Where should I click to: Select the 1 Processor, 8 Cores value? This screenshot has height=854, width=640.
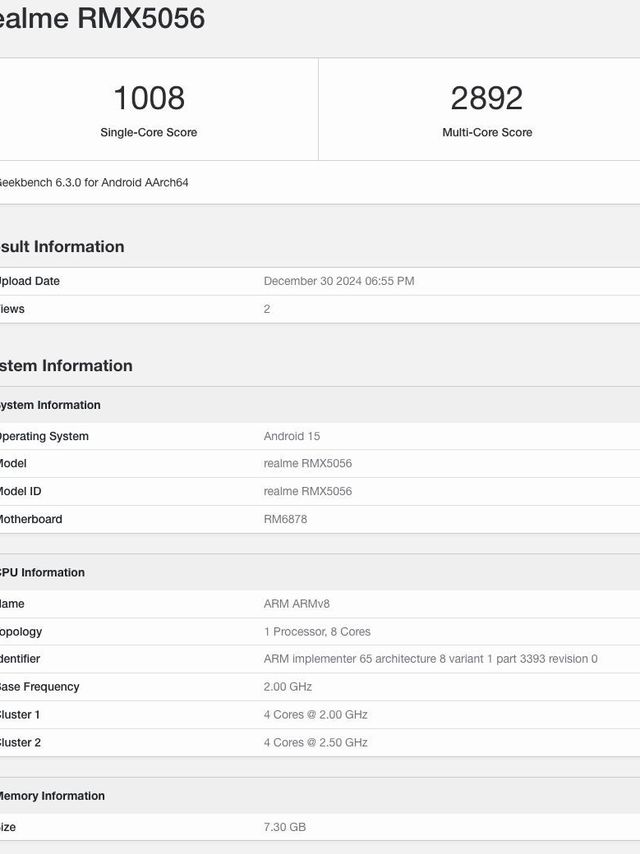[317, 632]
